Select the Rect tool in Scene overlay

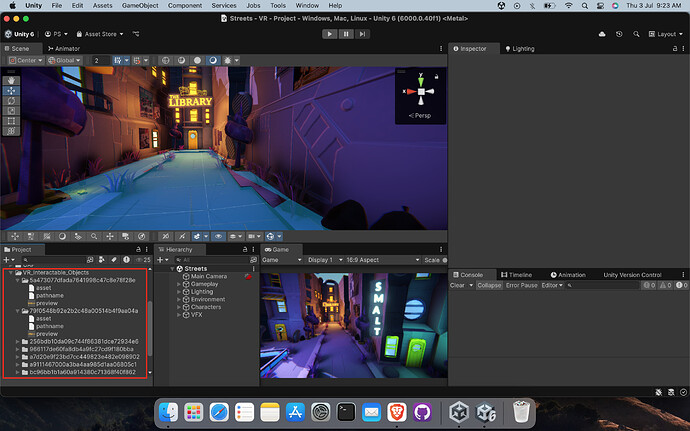click(x=11, y=120)
